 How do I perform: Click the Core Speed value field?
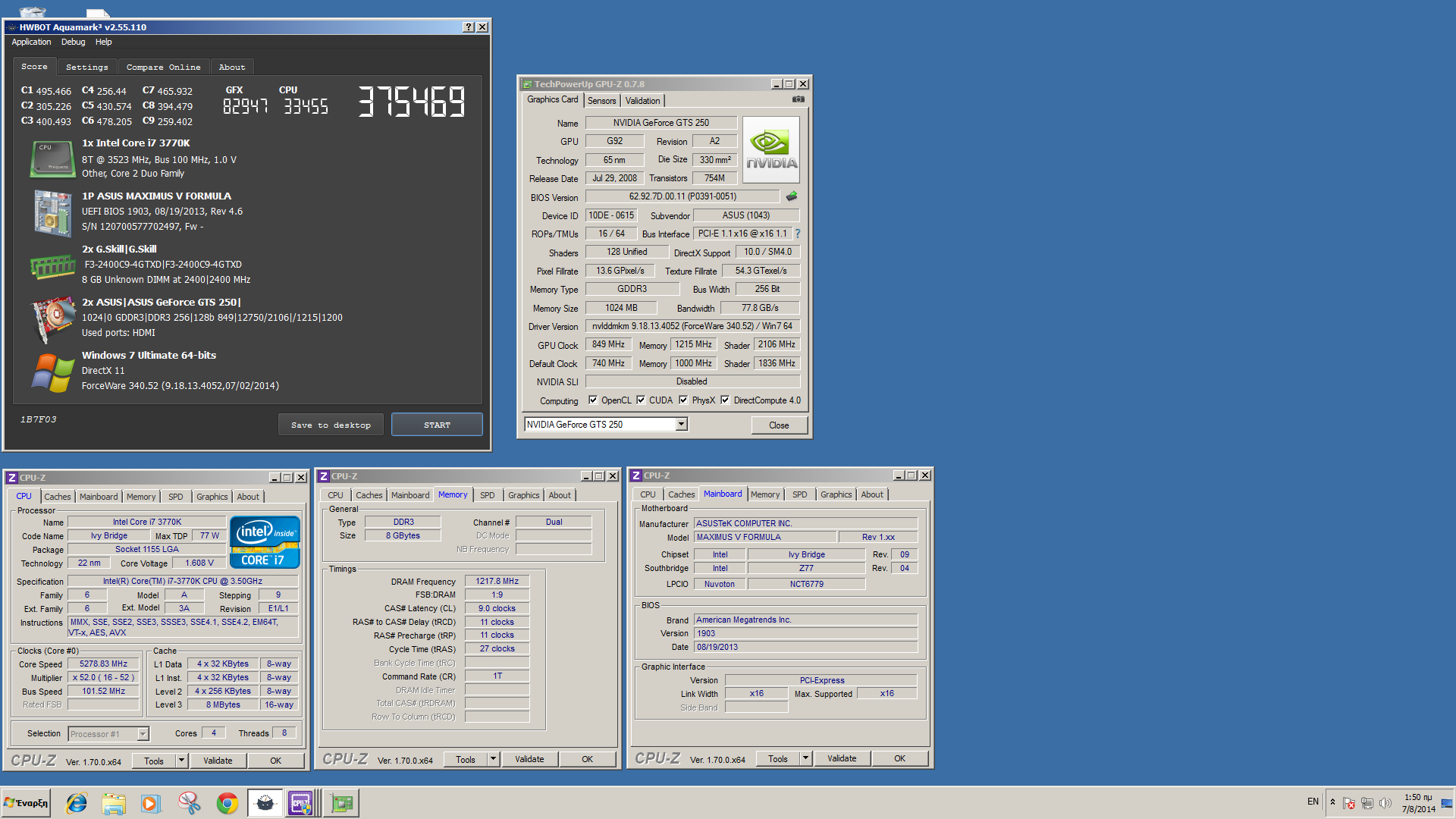[x=103, y=664]
